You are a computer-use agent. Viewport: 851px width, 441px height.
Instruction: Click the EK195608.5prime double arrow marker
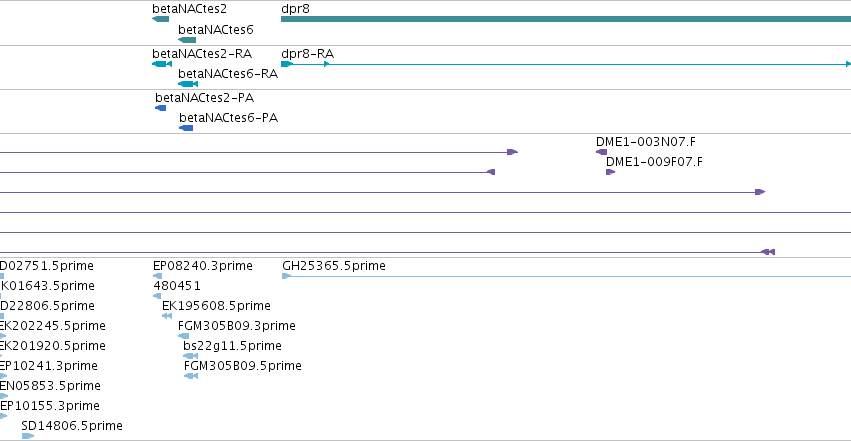[x=167, y=316]
